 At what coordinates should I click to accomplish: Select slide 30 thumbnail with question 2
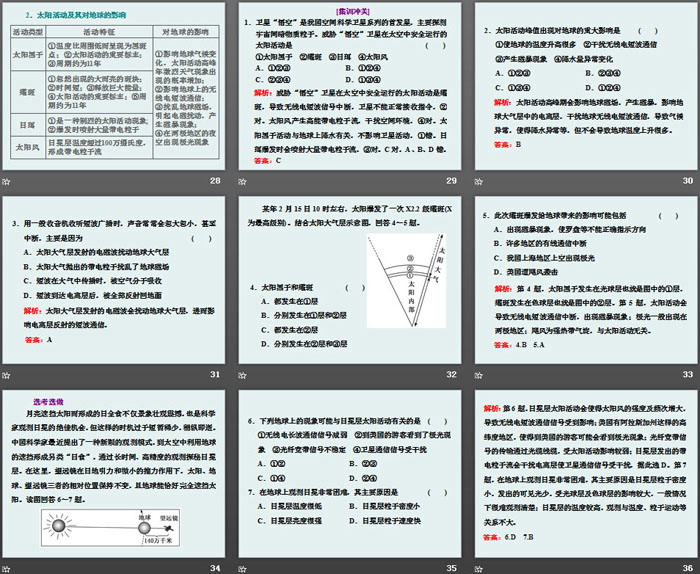click(x=586, y=86)
